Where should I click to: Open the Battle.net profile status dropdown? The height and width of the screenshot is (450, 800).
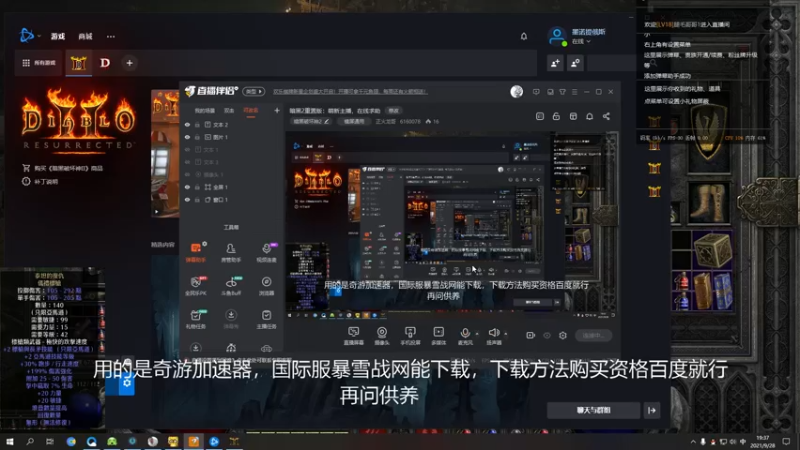coord(581,41)
